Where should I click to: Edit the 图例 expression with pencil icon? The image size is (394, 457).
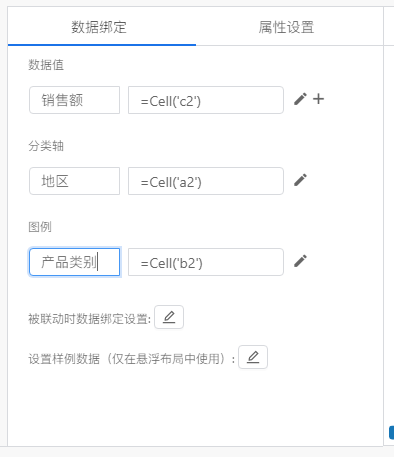tap(300, 261)
